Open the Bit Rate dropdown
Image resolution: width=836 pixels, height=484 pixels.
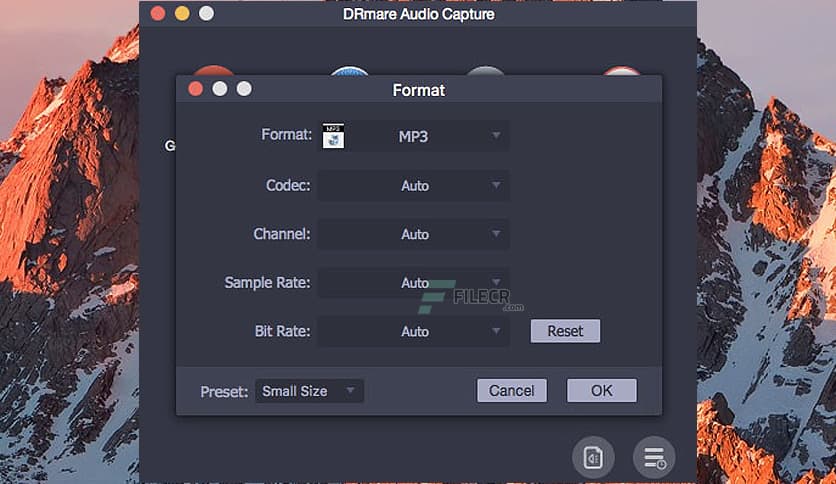pos(414,332)
